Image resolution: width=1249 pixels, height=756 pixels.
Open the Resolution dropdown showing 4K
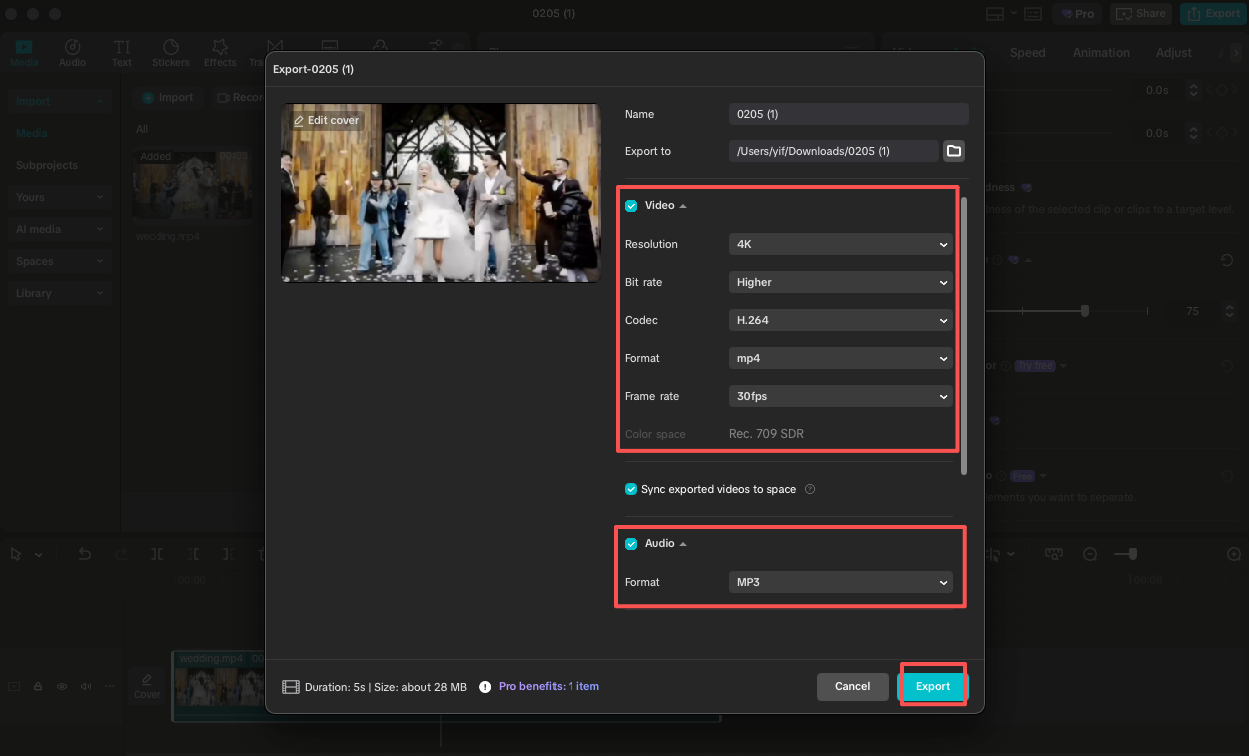click(x=841, y=244)
